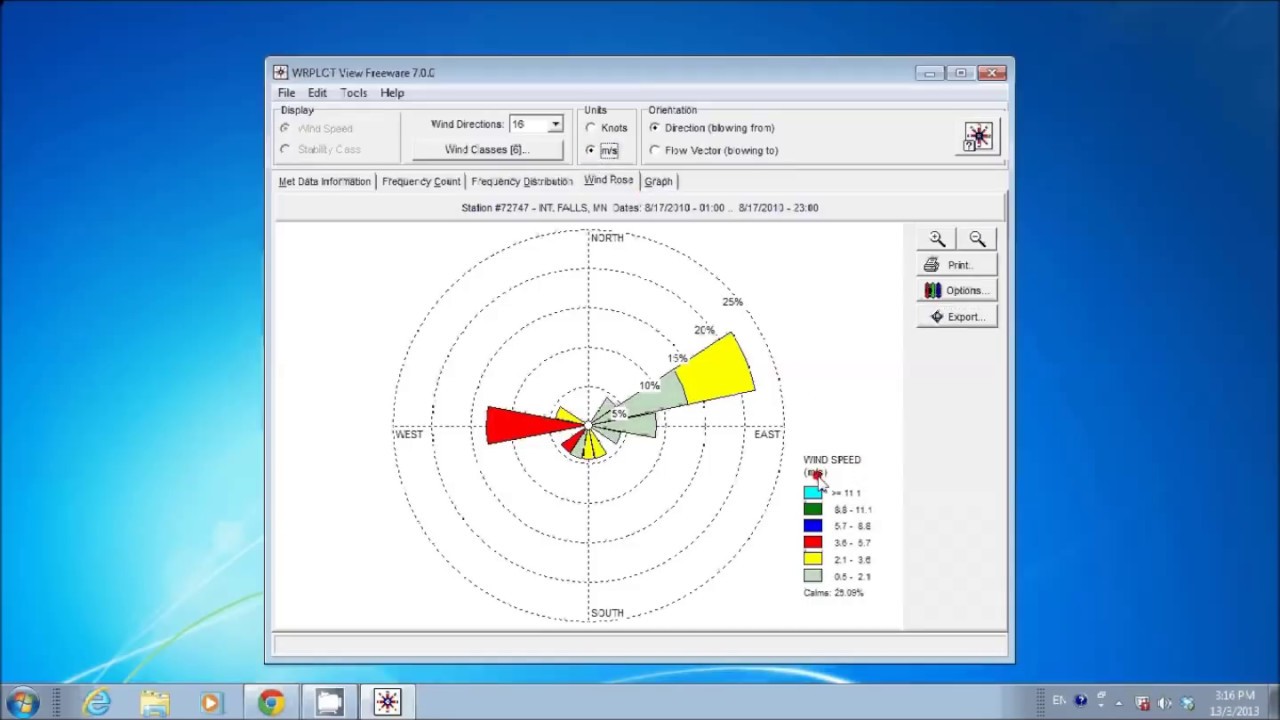
Task: Switch to the Graph tab
Action: click(x=658, y=182)
